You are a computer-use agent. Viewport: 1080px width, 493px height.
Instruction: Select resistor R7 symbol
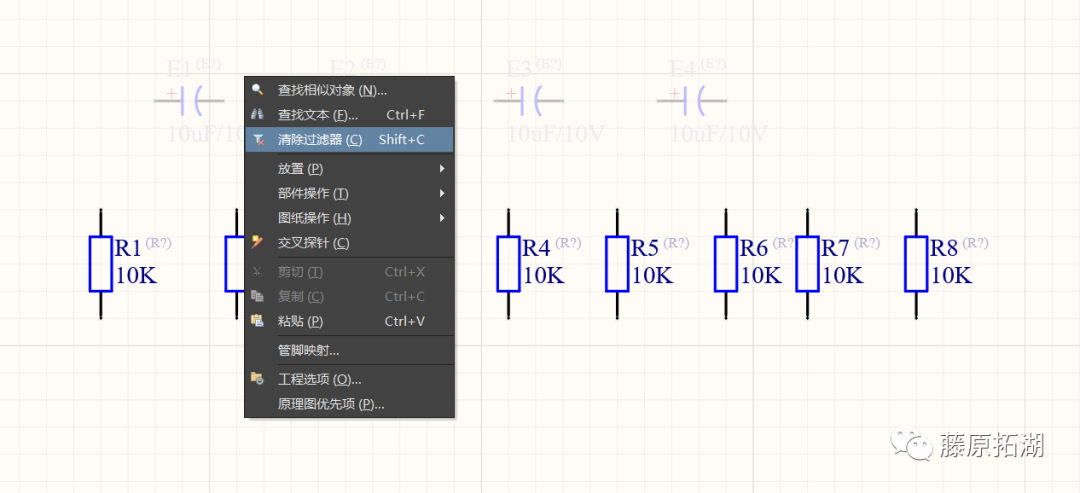807,264
